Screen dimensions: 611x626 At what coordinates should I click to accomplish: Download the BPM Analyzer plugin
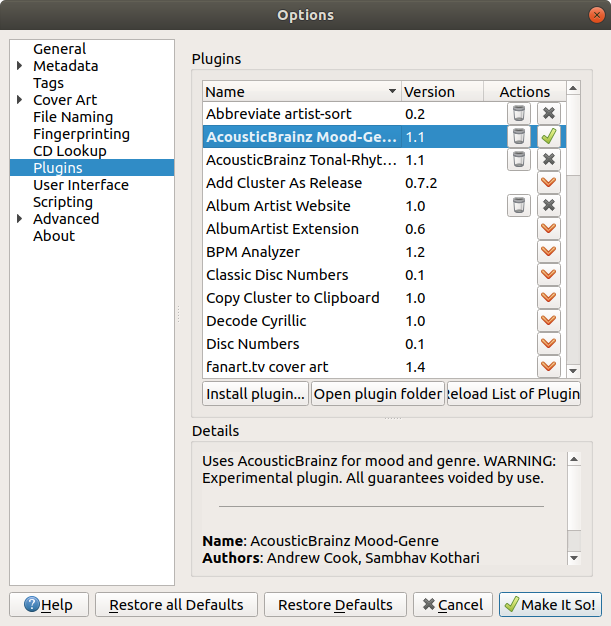pyautogui.click(x=548, y=252)
